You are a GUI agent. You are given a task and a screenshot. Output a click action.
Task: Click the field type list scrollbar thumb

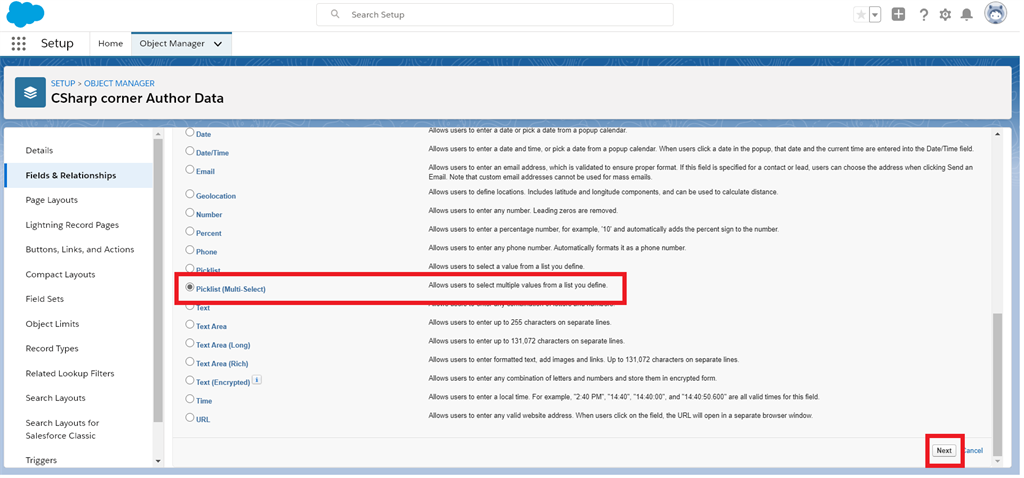point(997,385)
